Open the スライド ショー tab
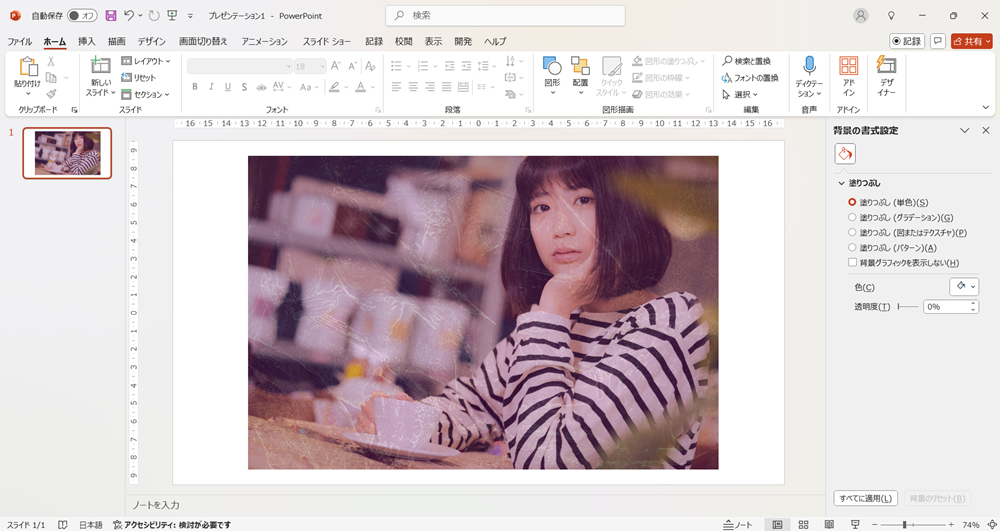Screen dimensions: 1000x531 point(327,41)
